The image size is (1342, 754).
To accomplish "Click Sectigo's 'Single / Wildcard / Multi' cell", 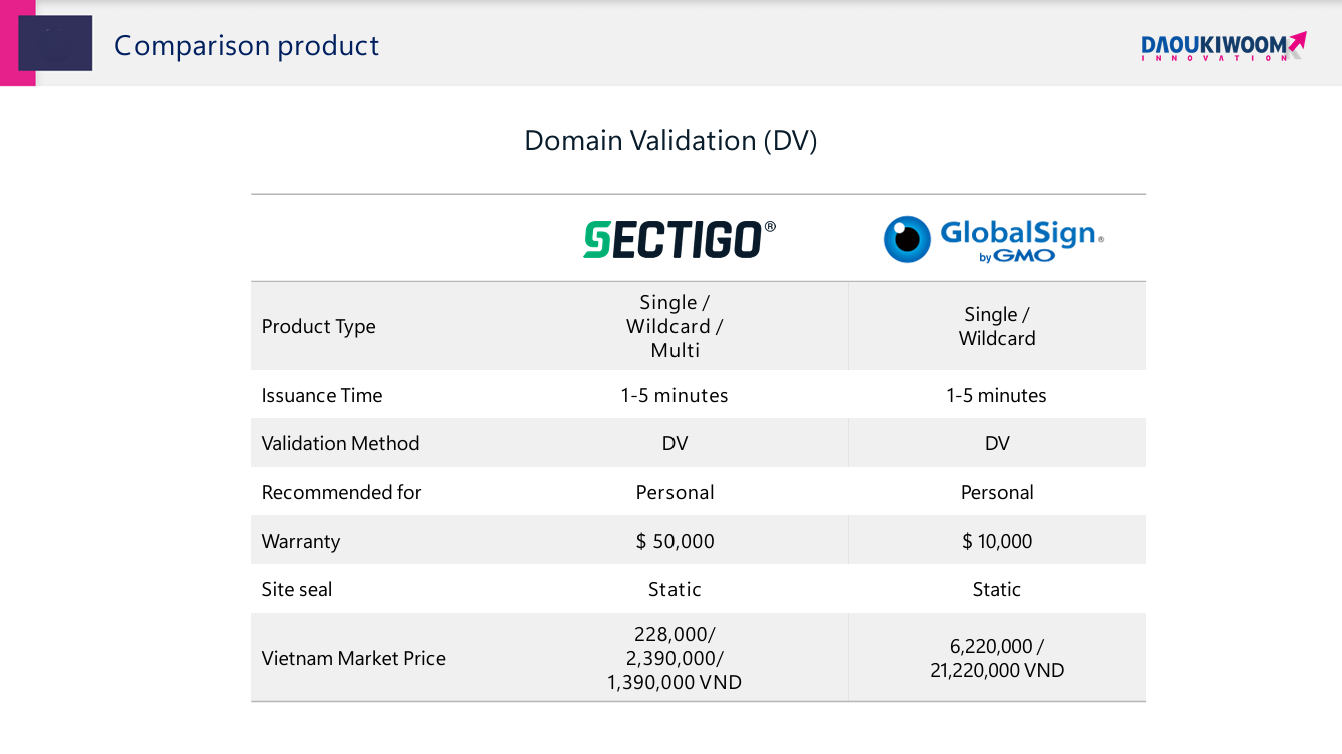I will tap(675, 326).
